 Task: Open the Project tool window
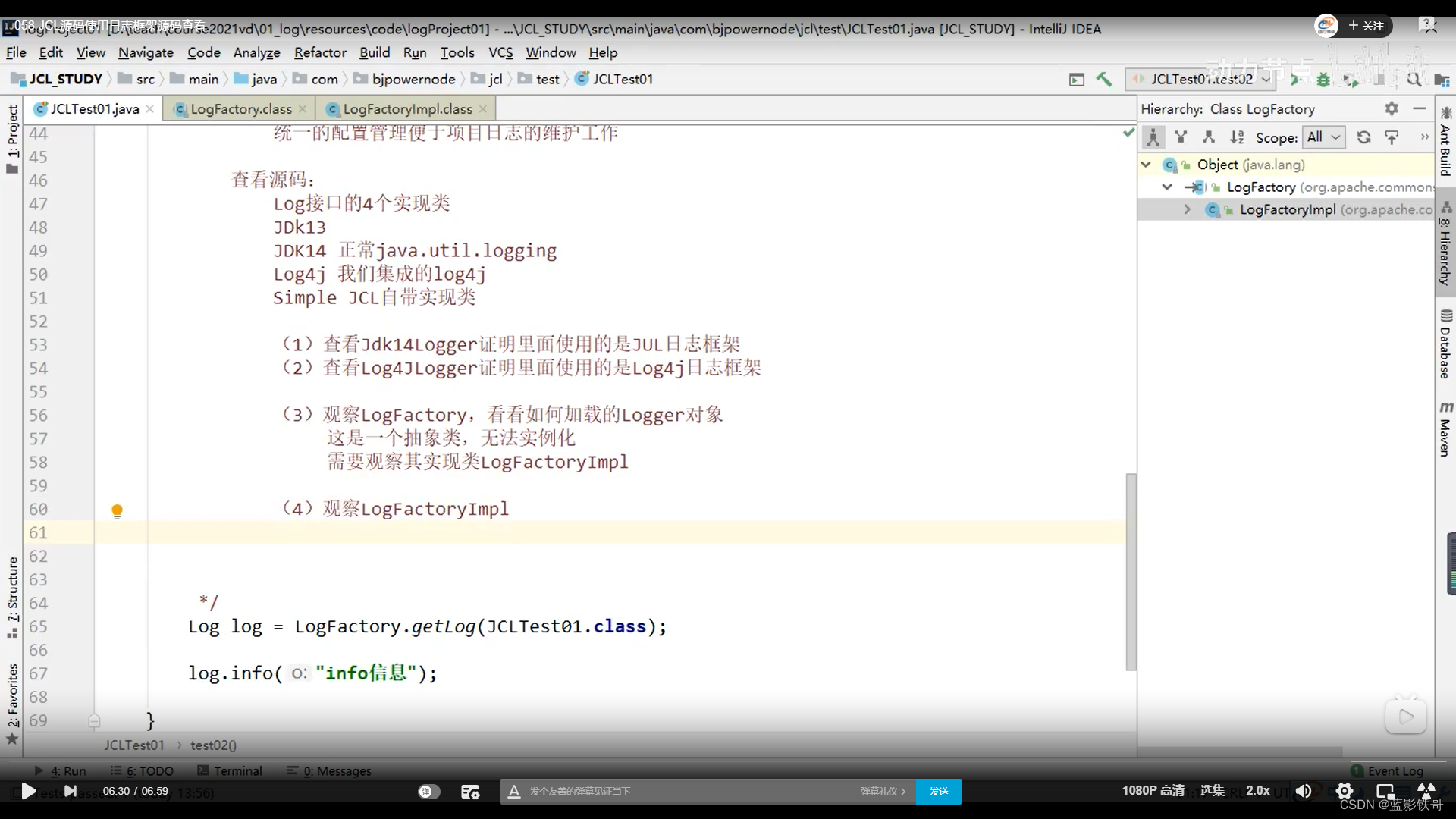(x=12, y=139)
